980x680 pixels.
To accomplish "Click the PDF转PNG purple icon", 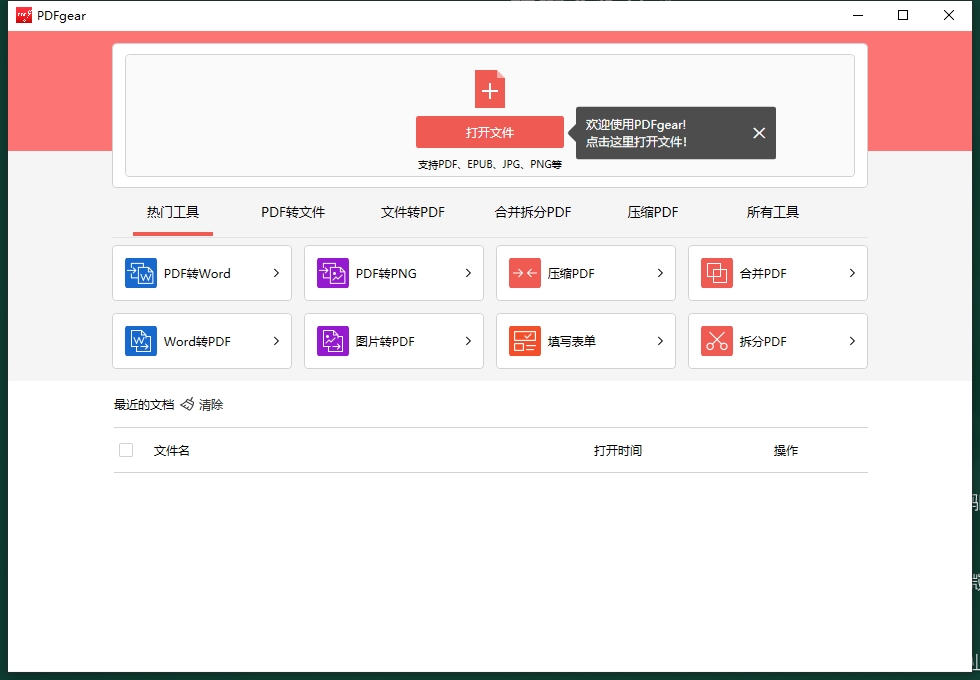I will pos(332,273).
